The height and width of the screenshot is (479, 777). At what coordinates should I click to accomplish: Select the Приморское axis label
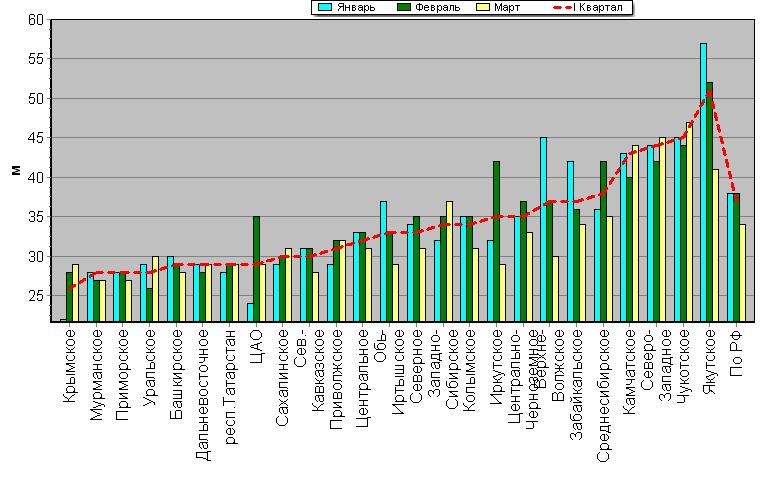pos(122,375)
